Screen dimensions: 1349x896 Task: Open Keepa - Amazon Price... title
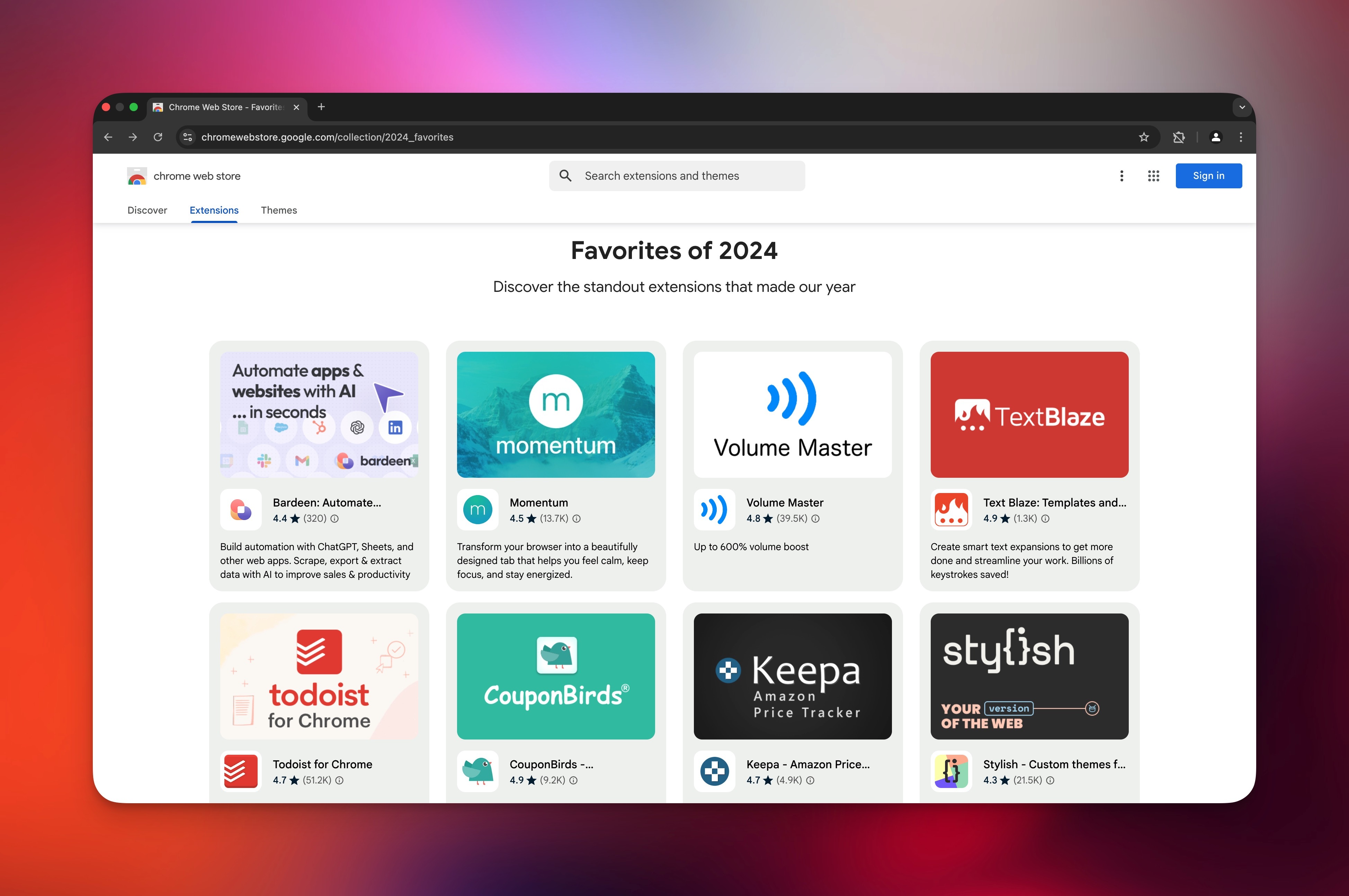pyautogui.click(x=808, y=764)
